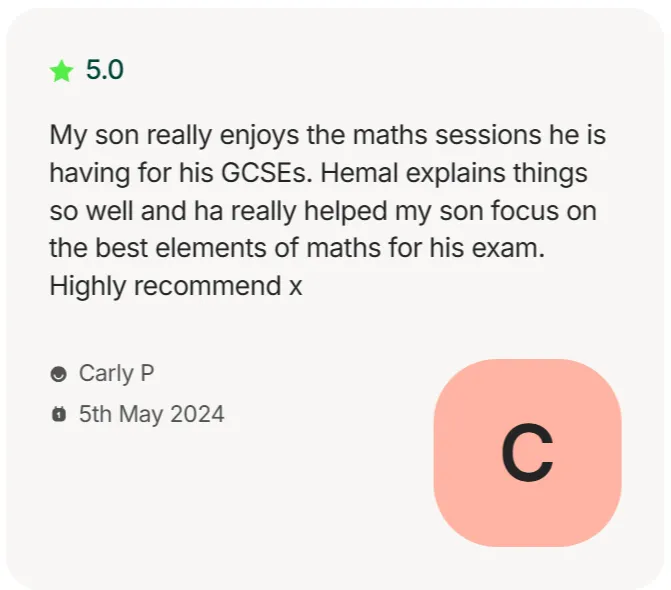This screenshot has width=671, height=590.
Task: Click the date 5th May 2024
Action: (151, 414)
